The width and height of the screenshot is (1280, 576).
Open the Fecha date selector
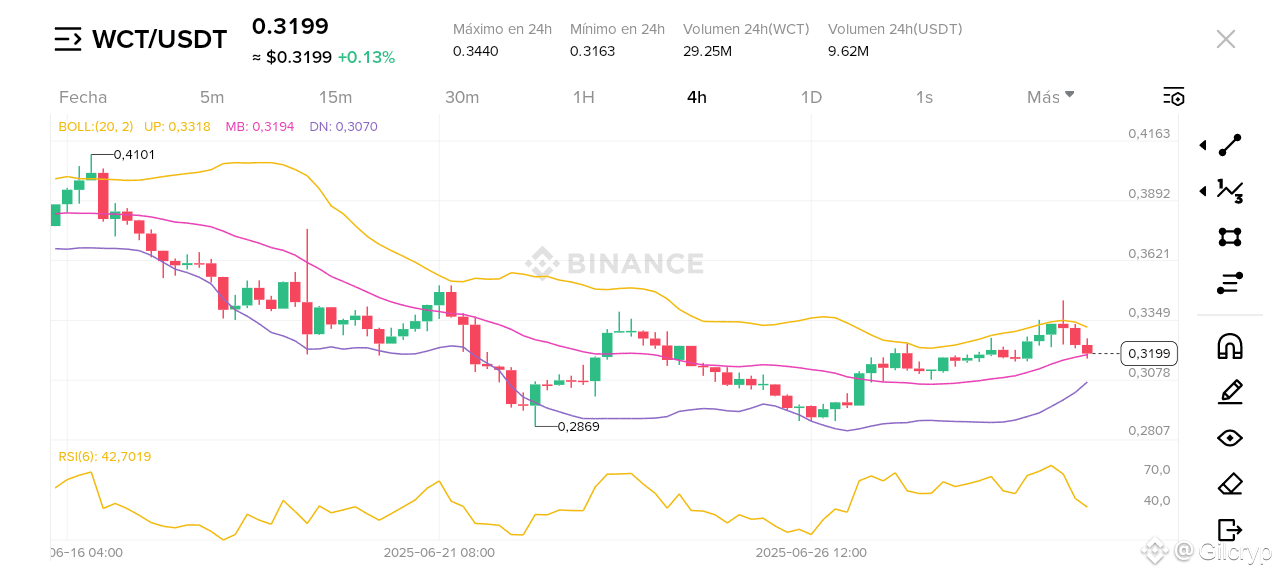83,97
